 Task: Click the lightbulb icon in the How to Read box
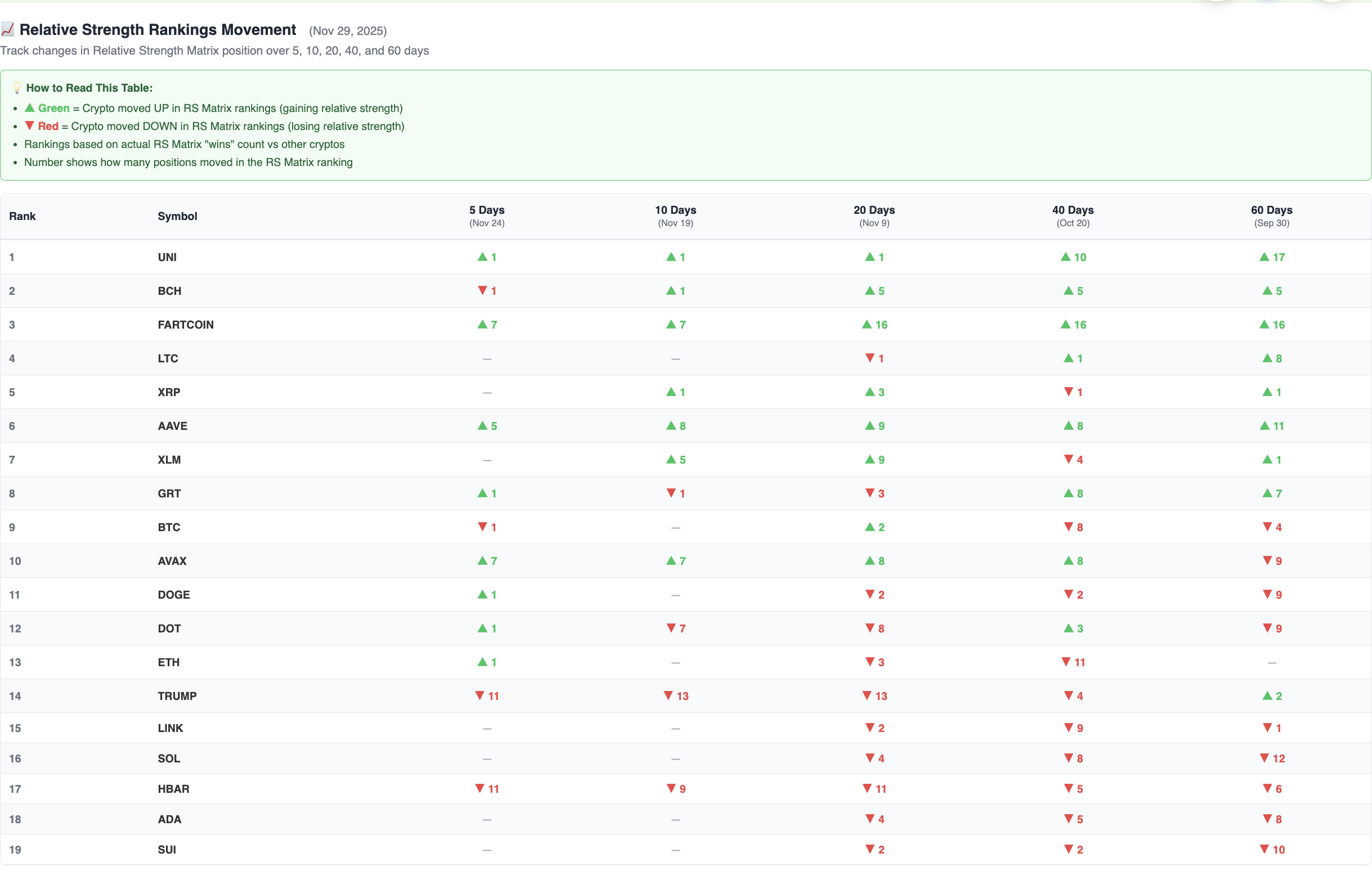tap(16, 87)
